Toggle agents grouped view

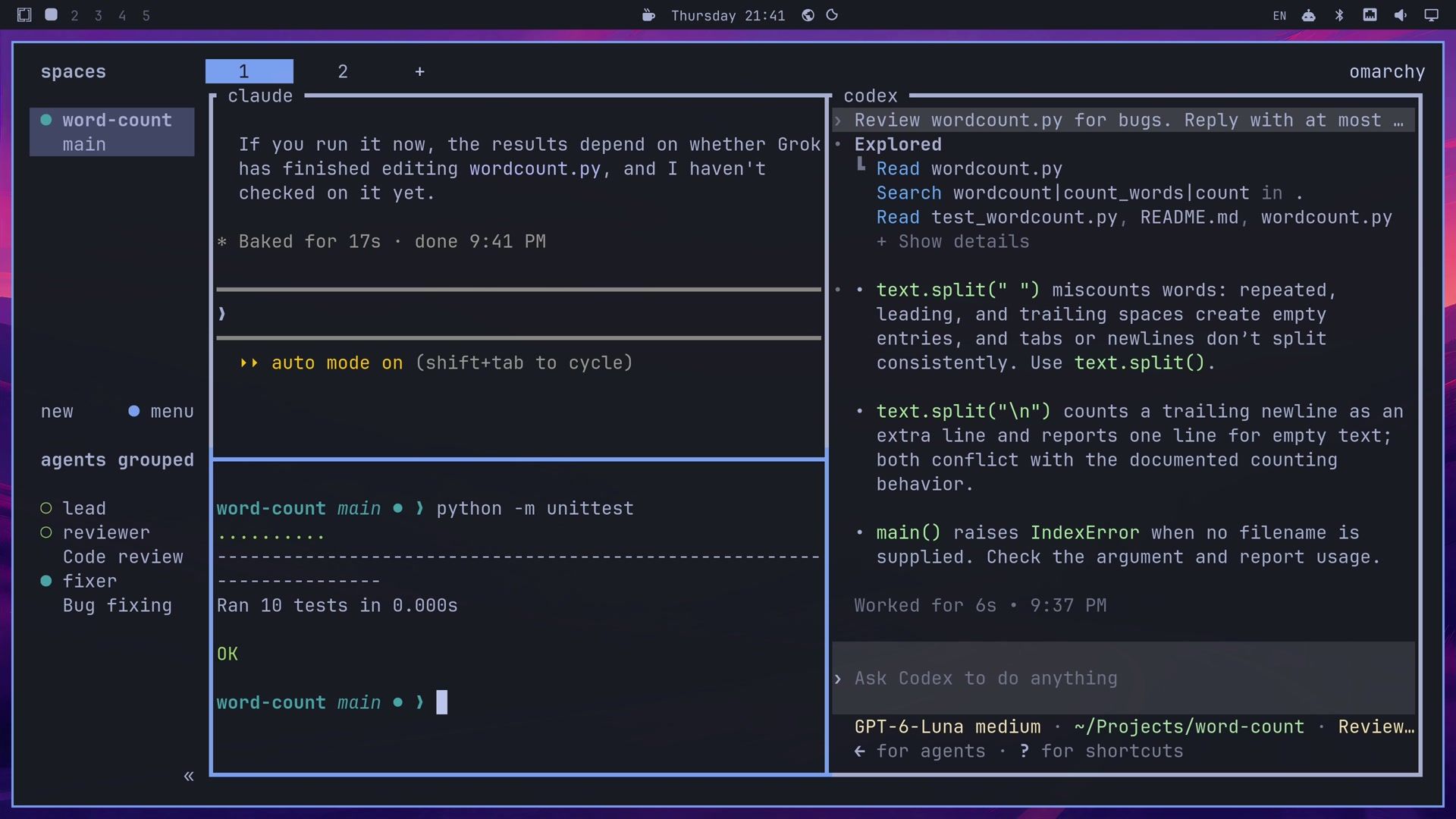click(118, 460)
